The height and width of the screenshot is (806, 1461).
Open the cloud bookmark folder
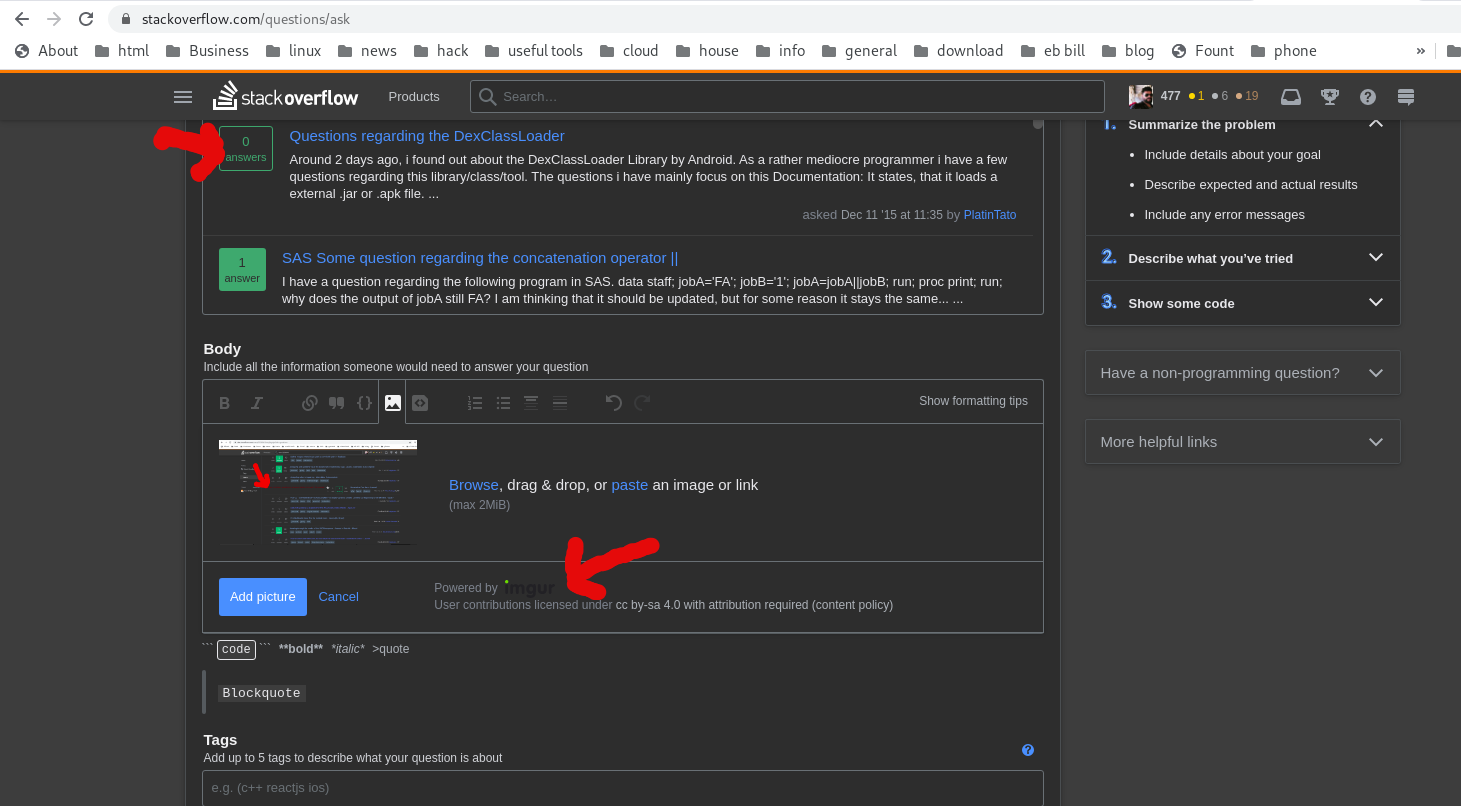[628, 51]
